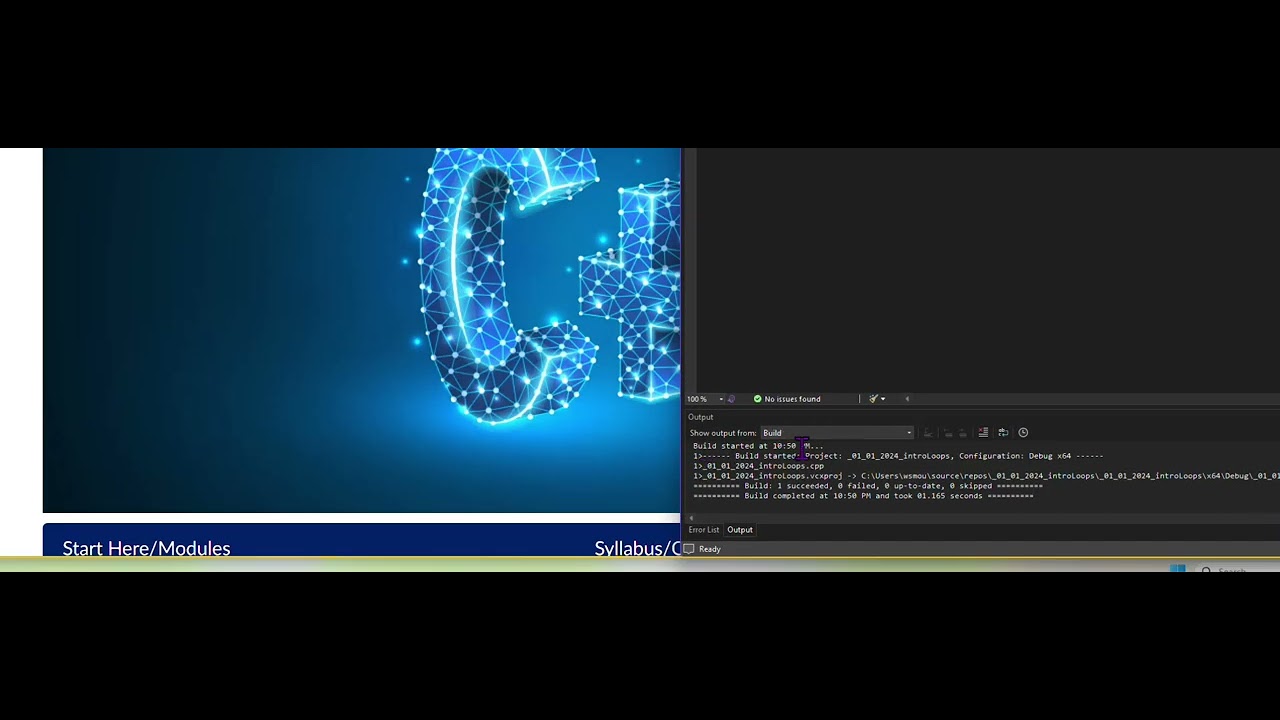
Task: Go to next message in Output toolbar
Action: tap(963, 433)
